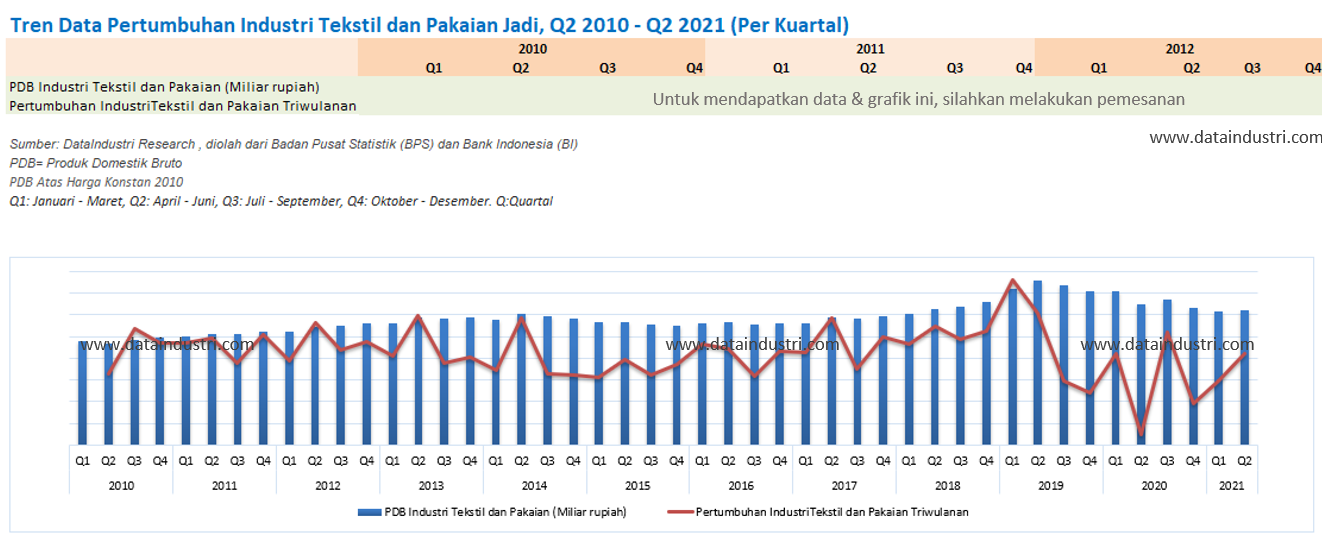Click the 2010 year header in the table

pos(533,49)
